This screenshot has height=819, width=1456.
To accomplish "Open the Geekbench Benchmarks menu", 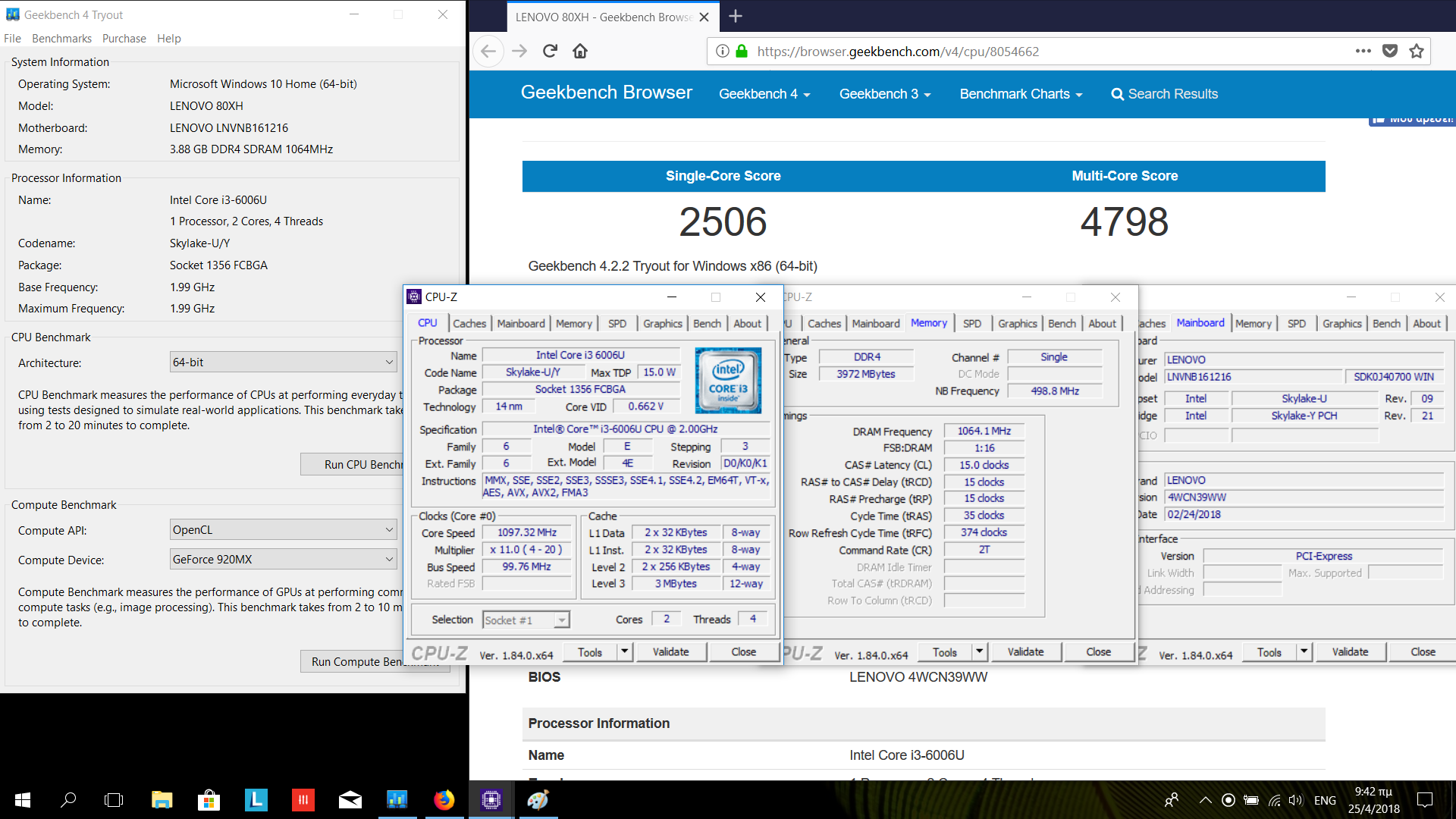I will (61, 39).
